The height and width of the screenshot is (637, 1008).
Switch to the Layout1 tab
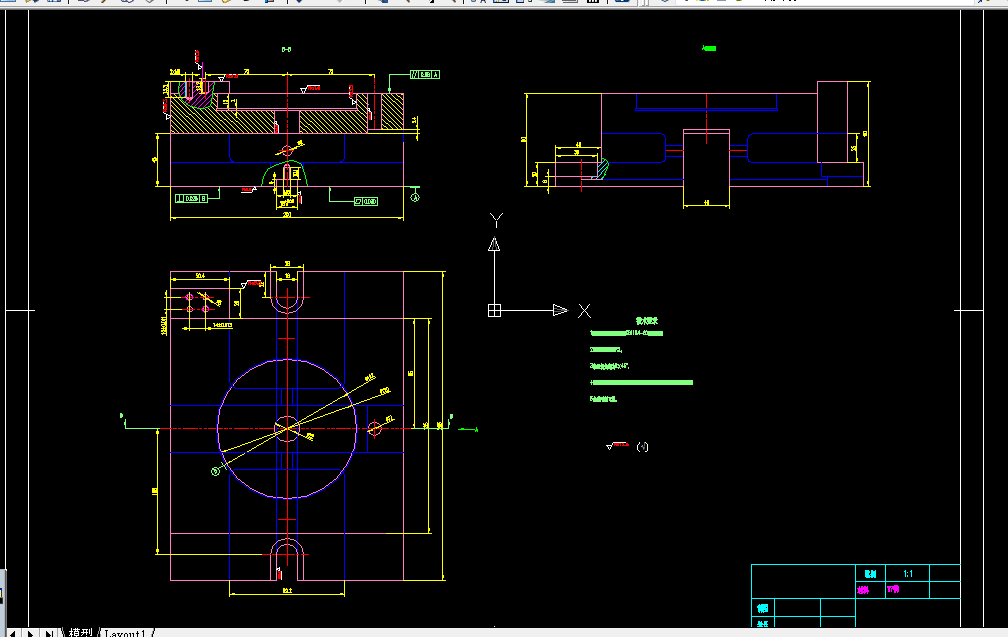(125, 633)
